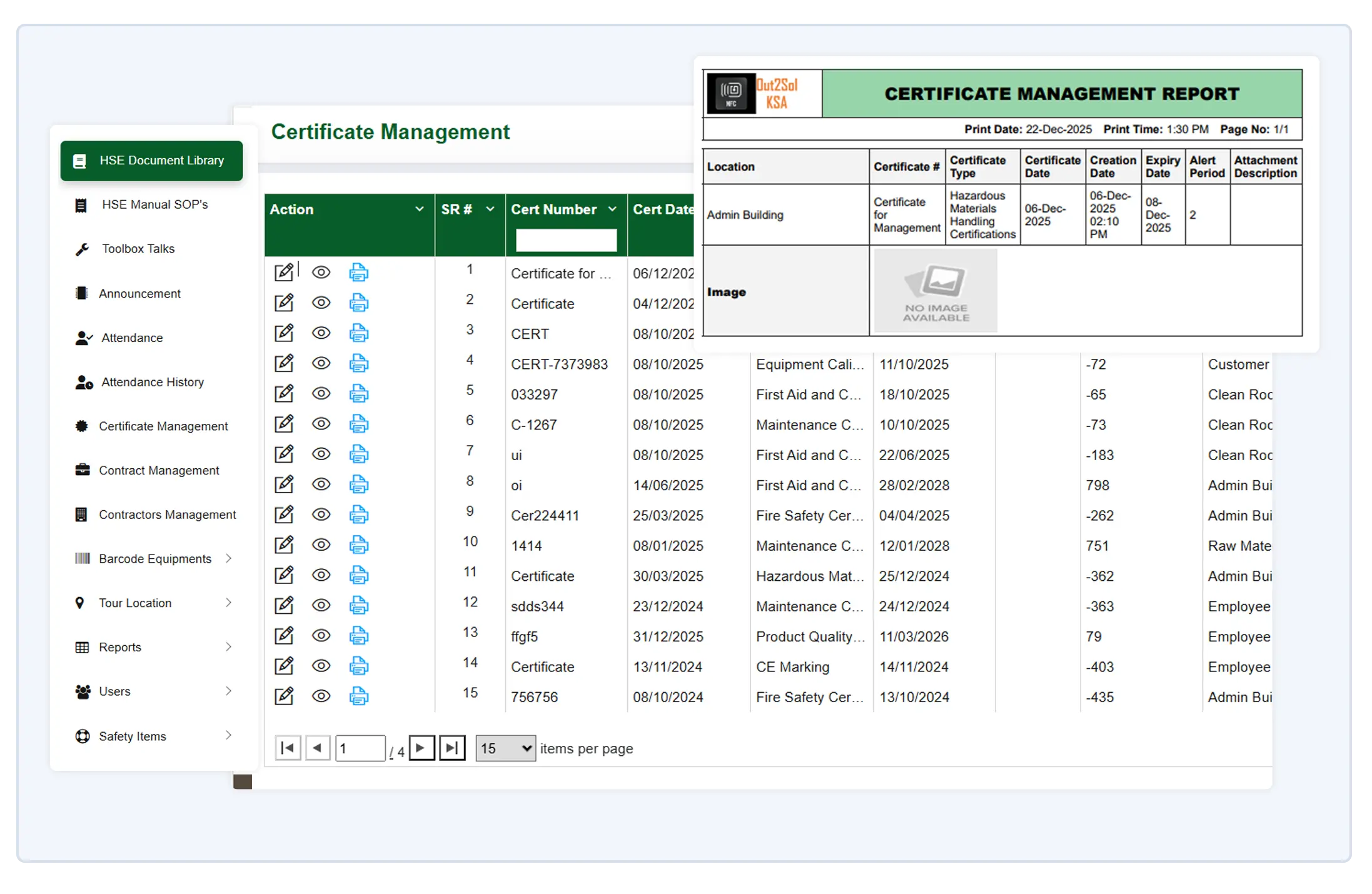The width and height of the screenshot is (1372, 894).
Task: Click barcode icon beside Barcode Equipments
Action: click(x=82, y=558)
